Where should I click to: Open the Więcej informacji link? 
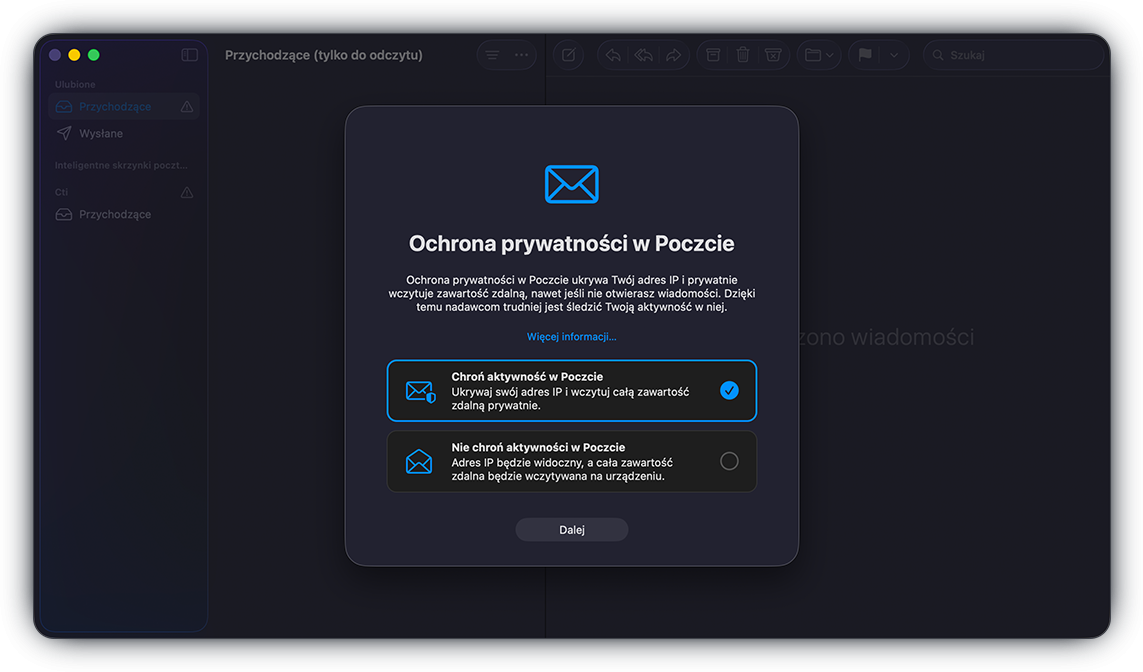571,336
